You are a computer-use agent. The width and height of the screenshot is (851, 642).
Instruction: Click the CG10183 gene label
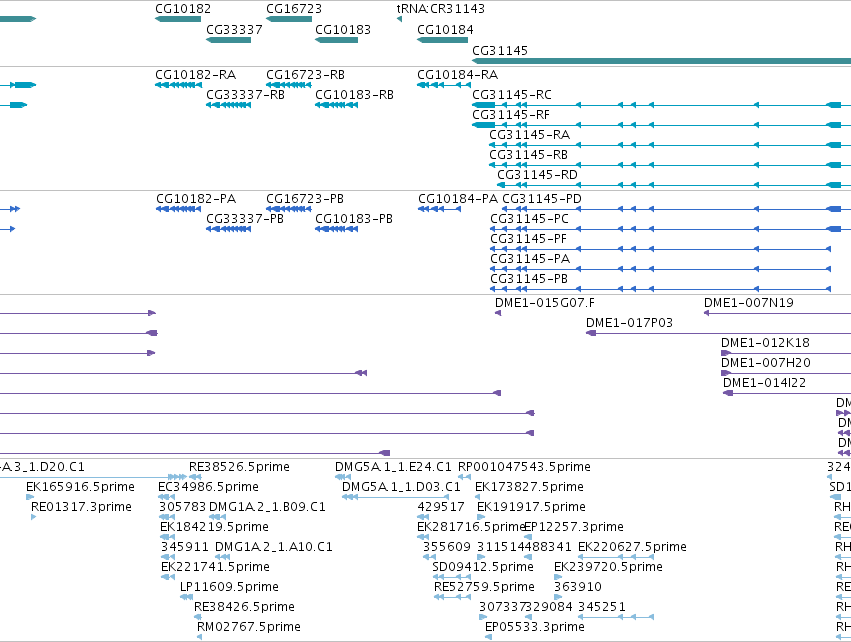(x=343, y=30)
